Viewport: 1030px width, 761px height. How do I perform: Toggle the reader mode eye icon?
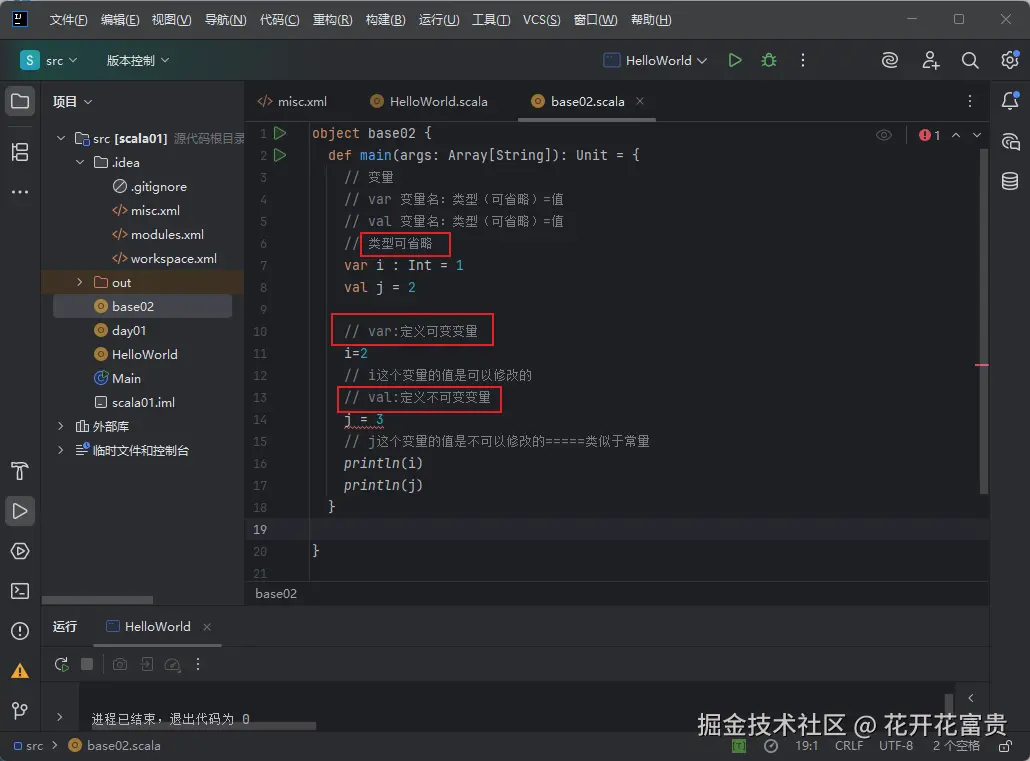[x=884, y=135]
